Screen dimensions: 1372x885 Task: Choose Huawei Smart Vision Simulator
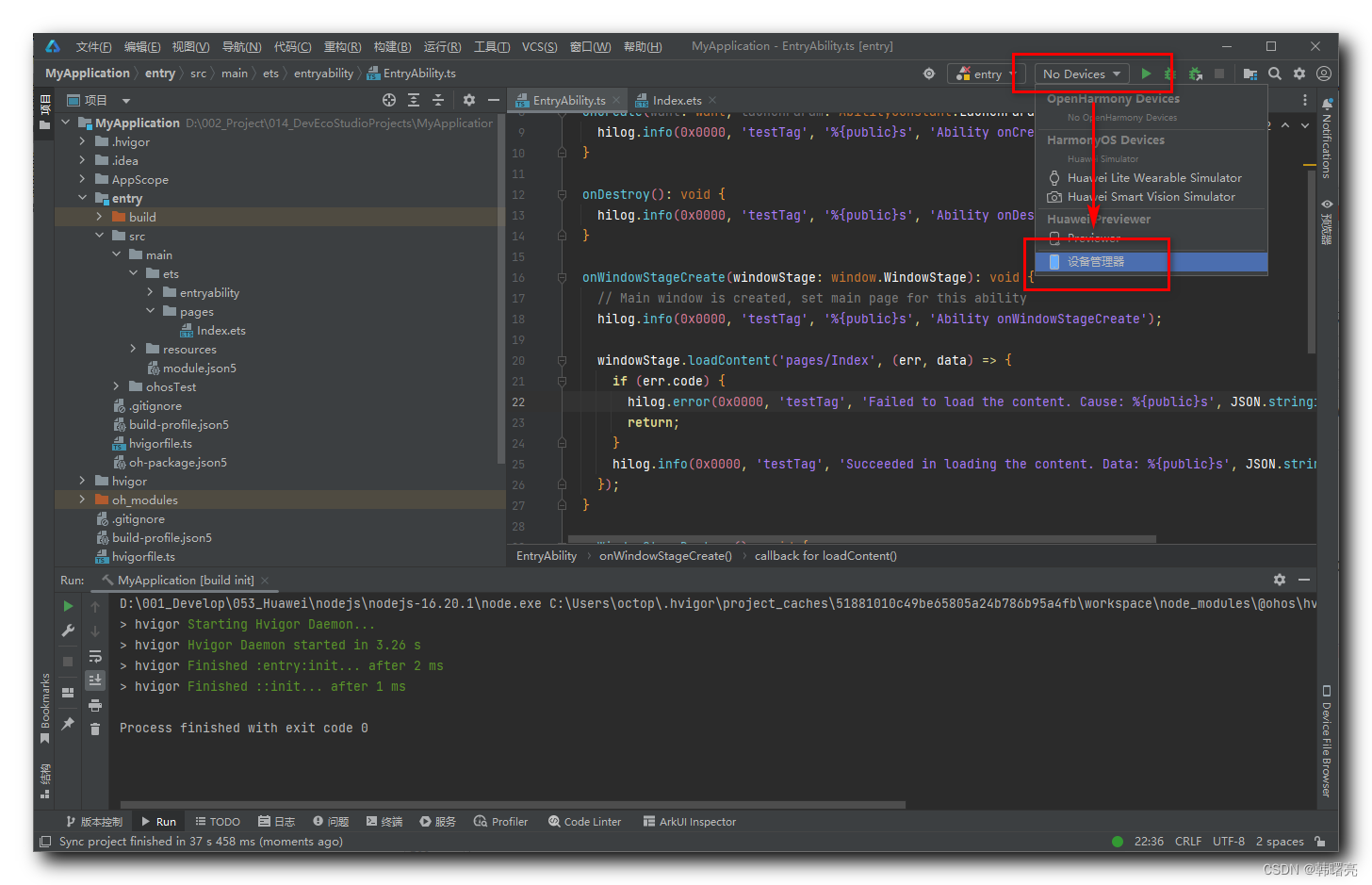tap(1151, 196)
